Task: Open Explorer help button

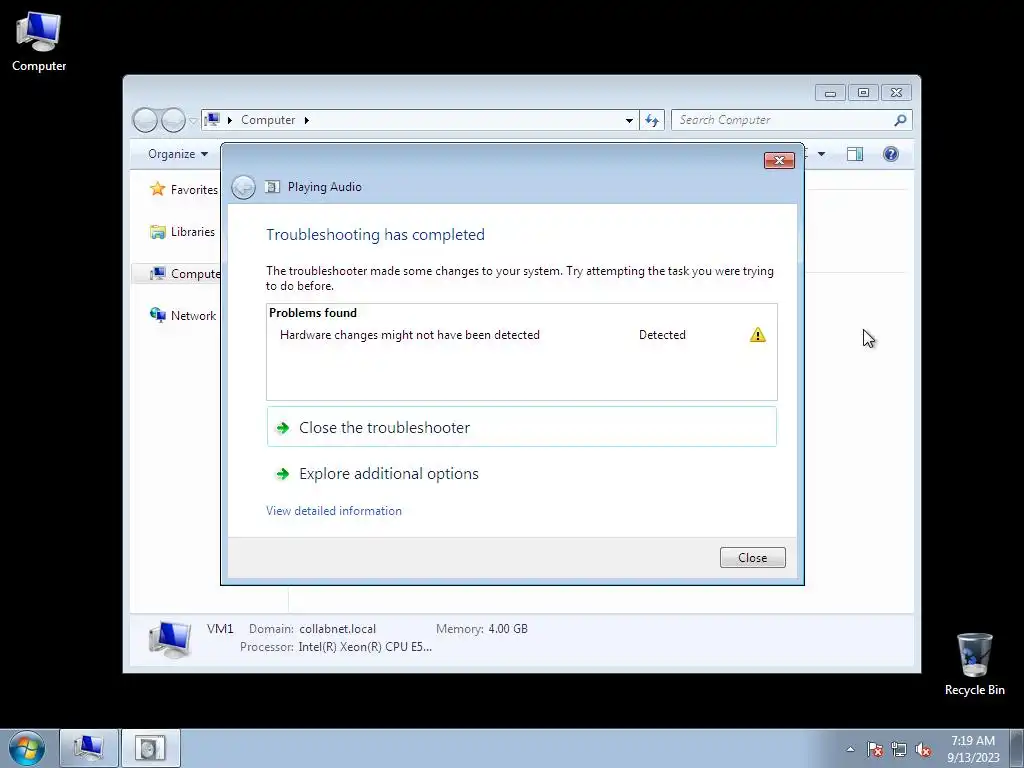Action: click(891, 154)
